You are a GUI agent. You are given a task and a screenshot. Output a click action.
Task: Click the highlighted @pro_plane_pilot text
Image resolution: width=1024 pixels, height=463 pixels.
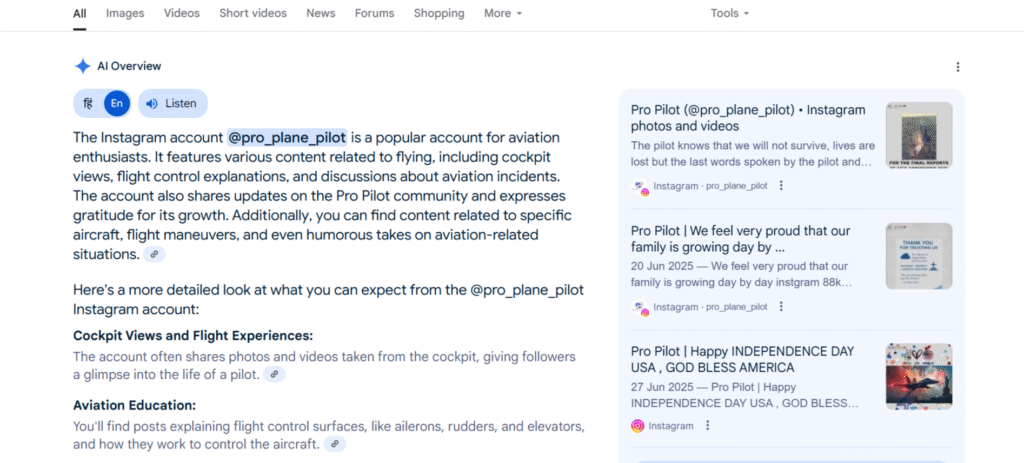[287, 138]
